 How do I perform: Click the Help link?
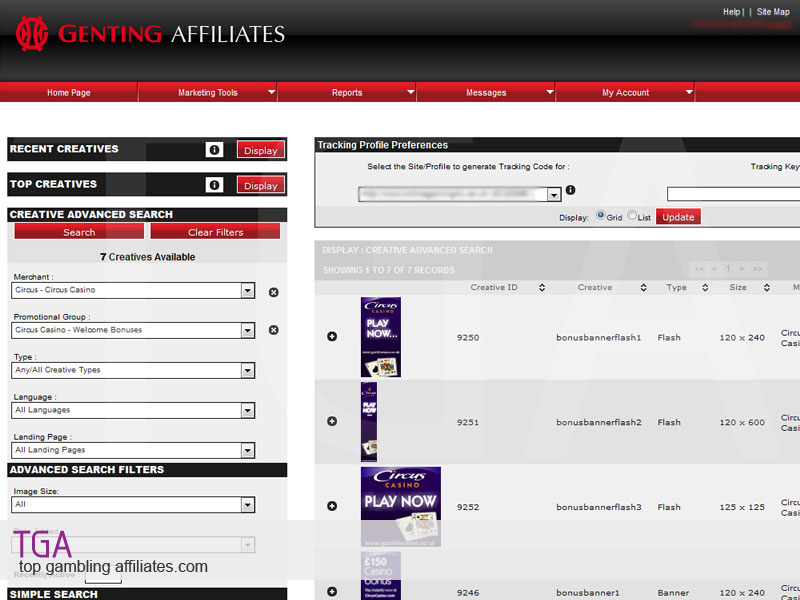(x=731, y=12)
